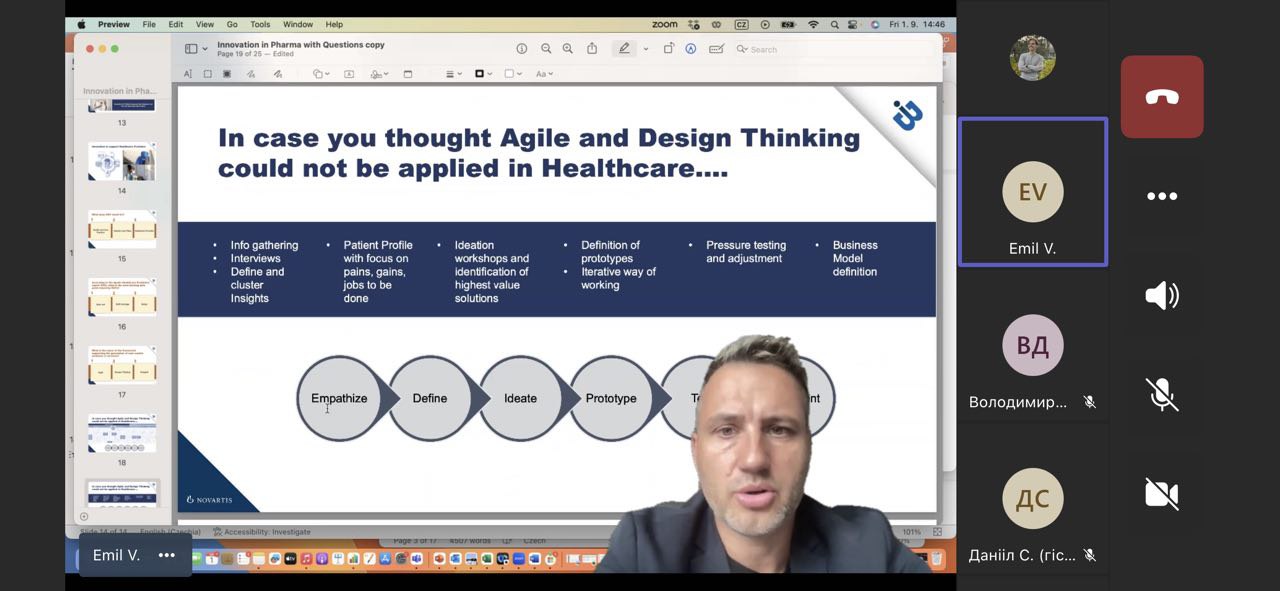This screenshot has width=1280, height=591.
Task: Open the View menu
Action: pos(205,24)
